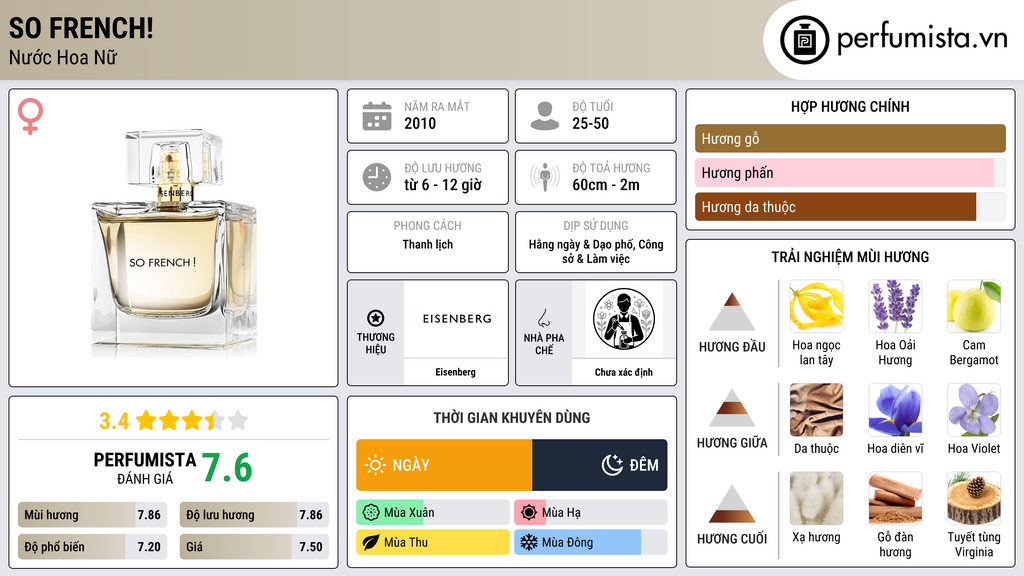Click the clock icon beside Độ lưu hương
Screen dimensions: 1024x576
tap(377, 177)
